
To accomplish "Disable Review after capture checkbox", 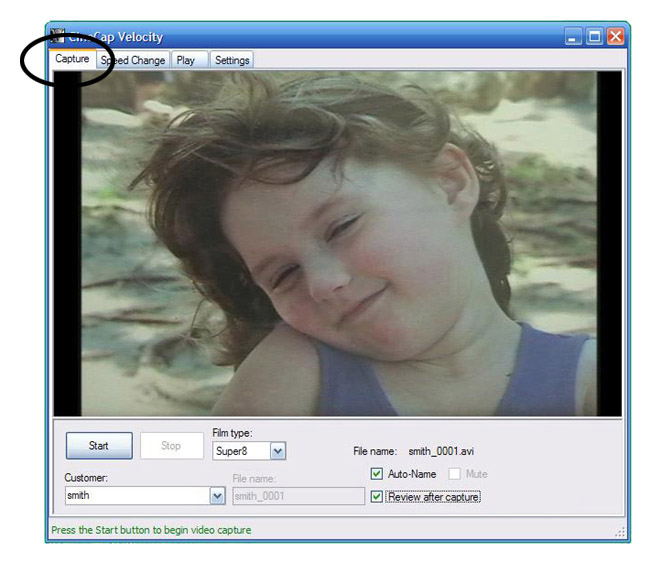I will [x=377, y=496].
